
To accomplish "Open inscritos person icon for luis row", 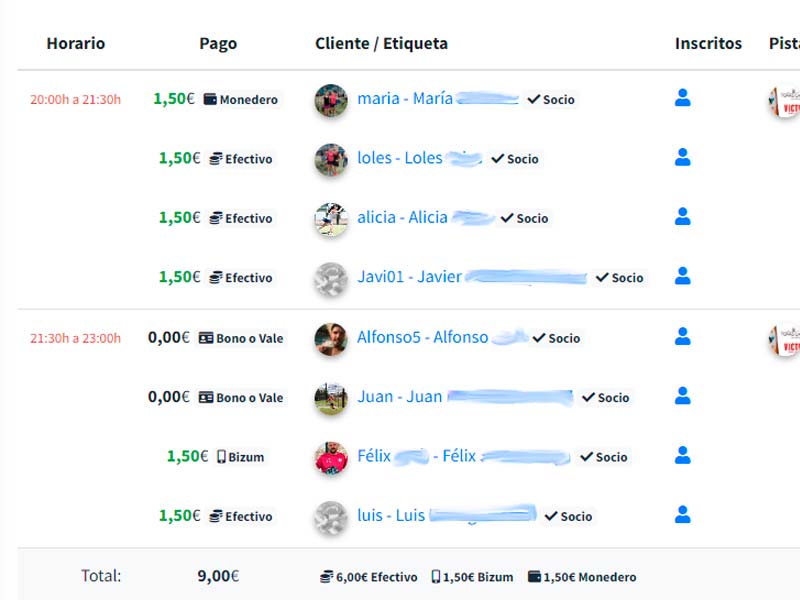I will 682,514.
